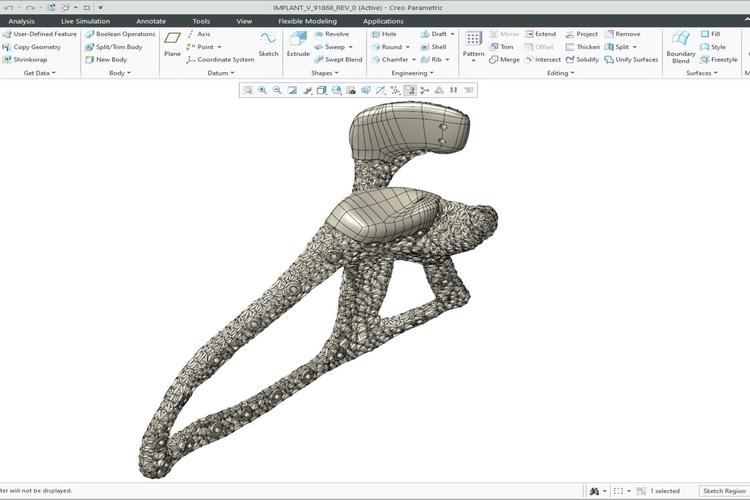Expand the Datum group menu
The image size is (750, 500).
226,73
